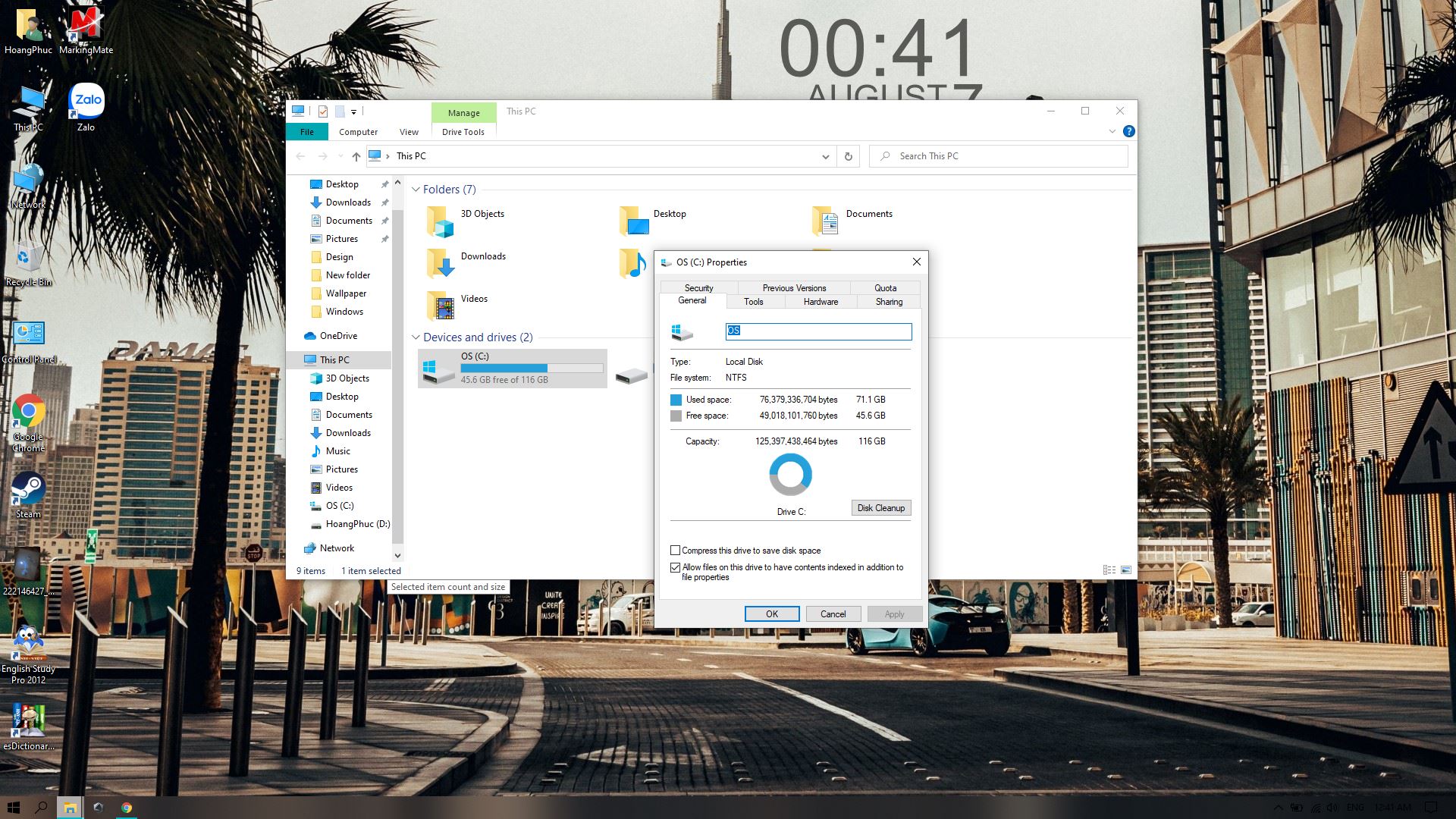Click the Chrome icon in taskbar
Image resolution: width=1456 pixels, height=819 pixels.
127,808
